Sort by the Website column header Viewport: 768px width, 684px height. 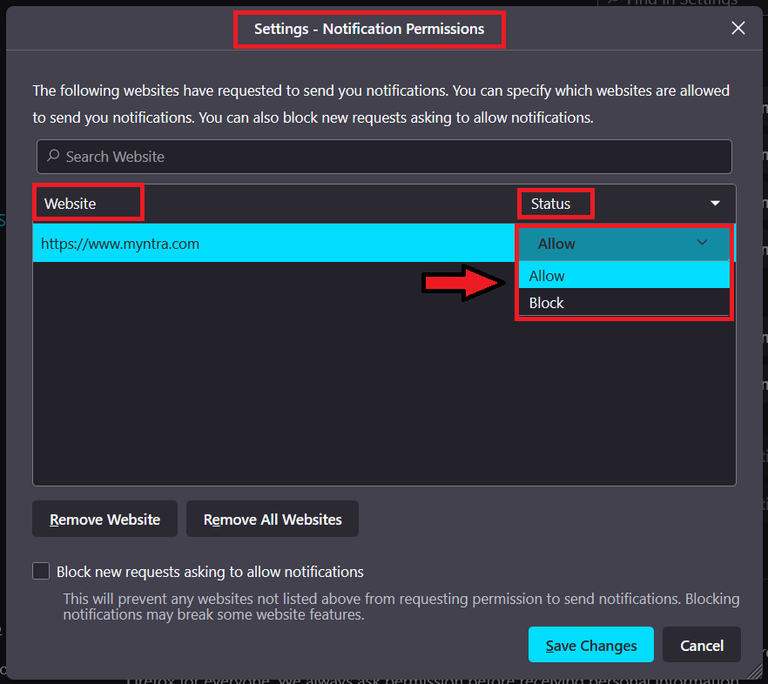(70, 203)
